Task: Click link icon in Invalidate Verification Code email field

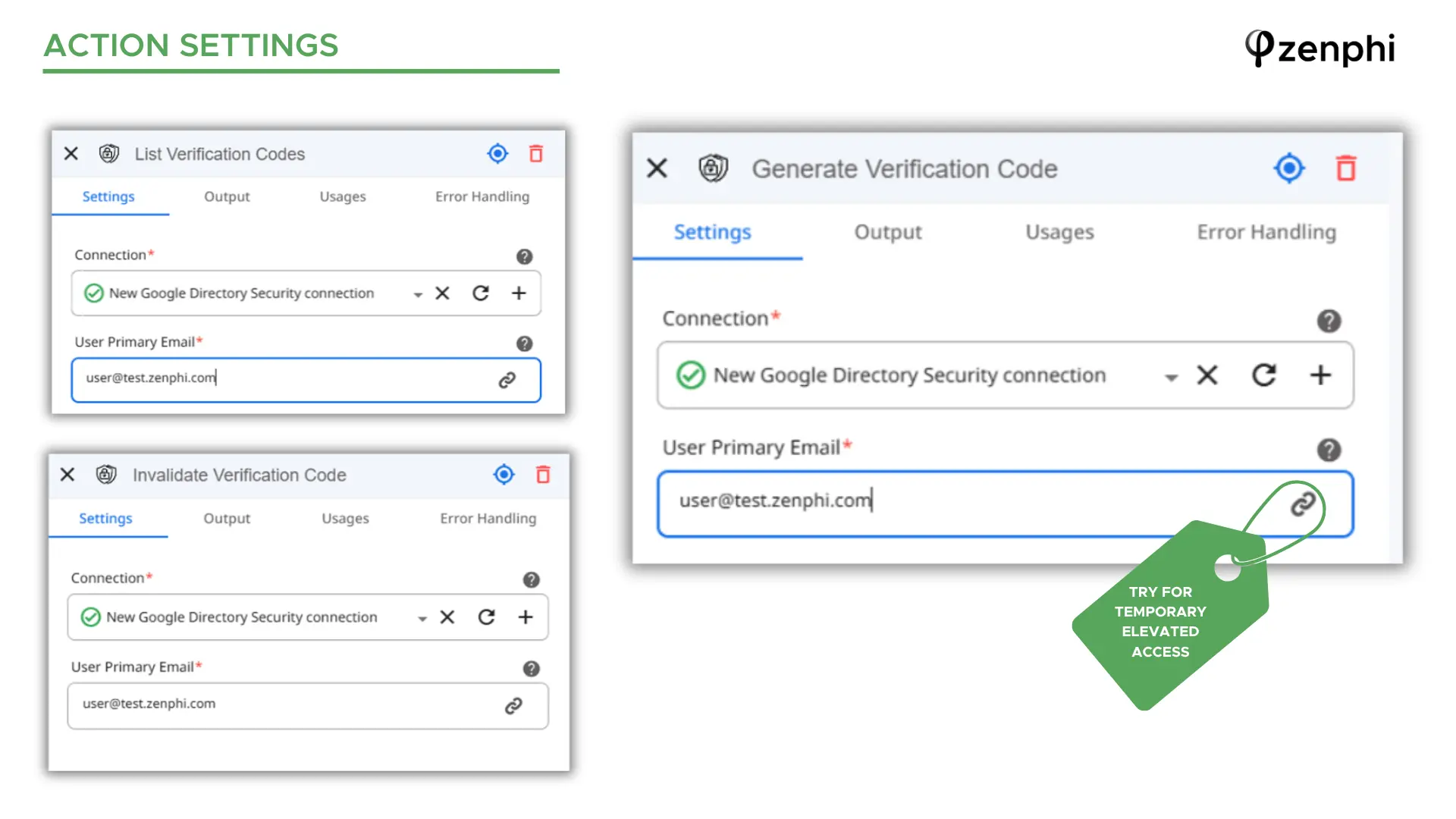Action: [513, 706]
